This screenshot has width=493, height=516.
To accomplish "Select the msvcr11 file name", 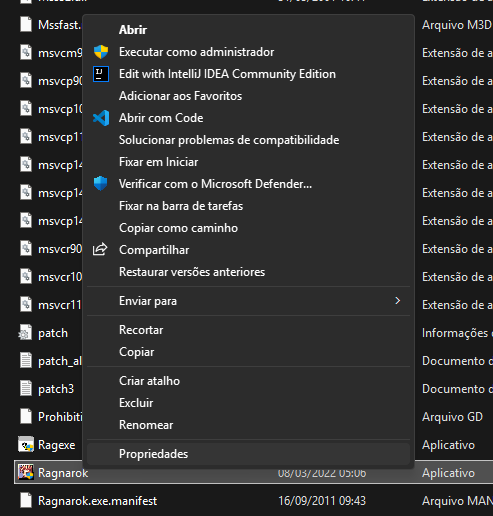I will click(x=60, y=305).
